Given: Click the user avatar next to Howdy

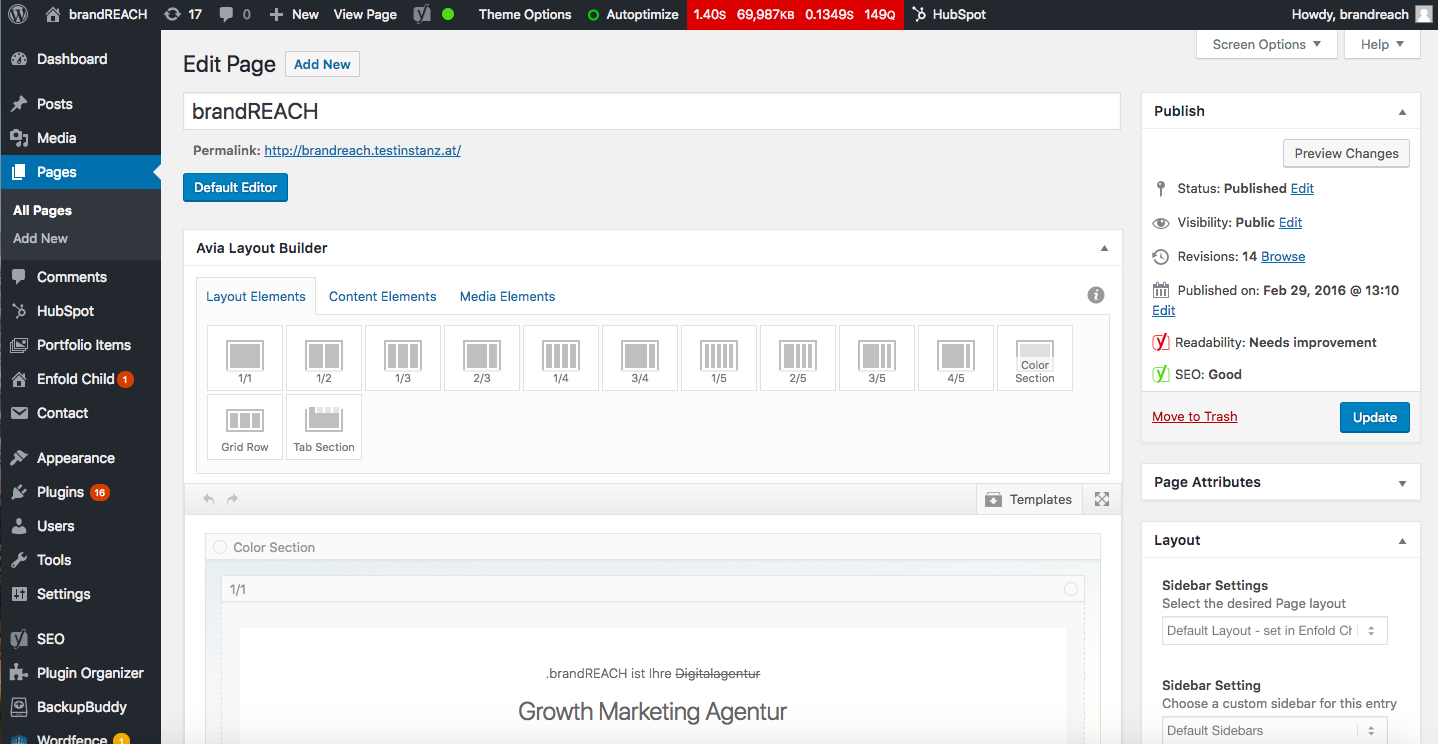Looking at the screenshot, I should point(1425,14).
